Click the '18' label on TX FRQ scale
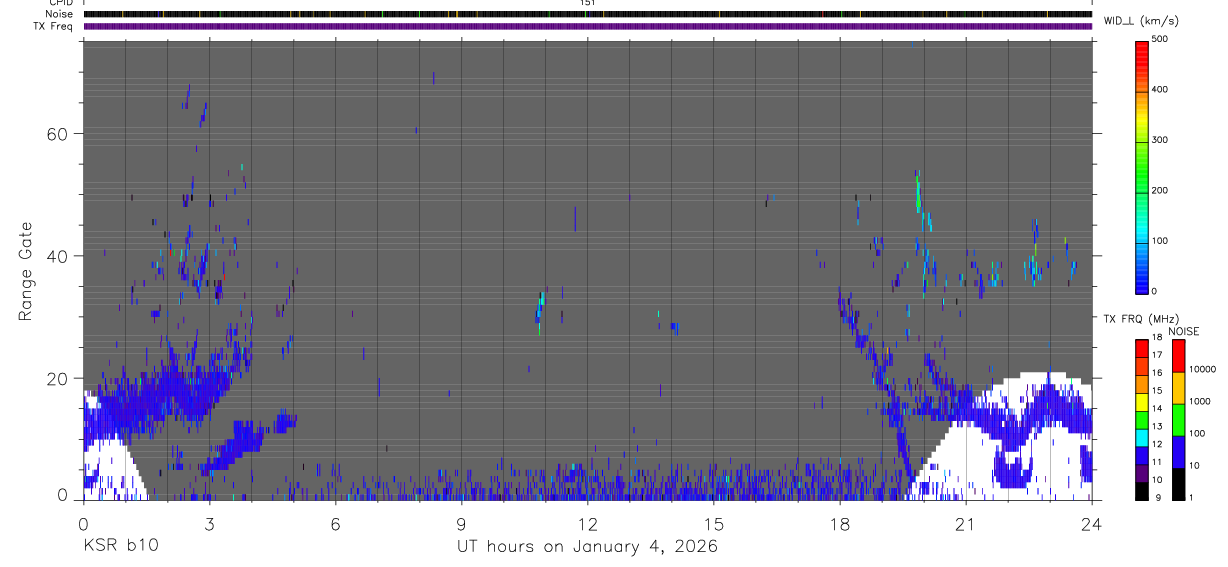The image size is (1228, 567). click(x=1156, y=338)
